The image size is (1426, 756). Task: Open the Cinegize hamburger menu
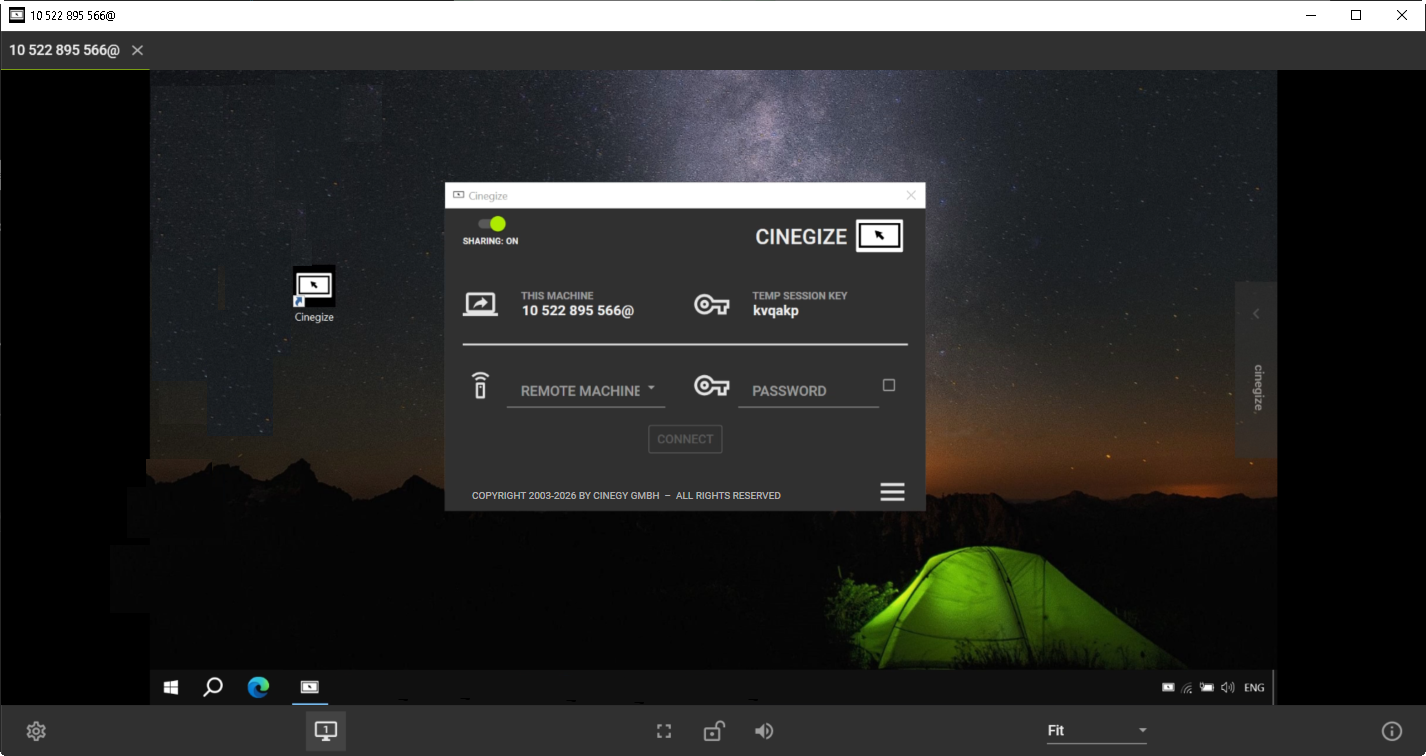892,491
